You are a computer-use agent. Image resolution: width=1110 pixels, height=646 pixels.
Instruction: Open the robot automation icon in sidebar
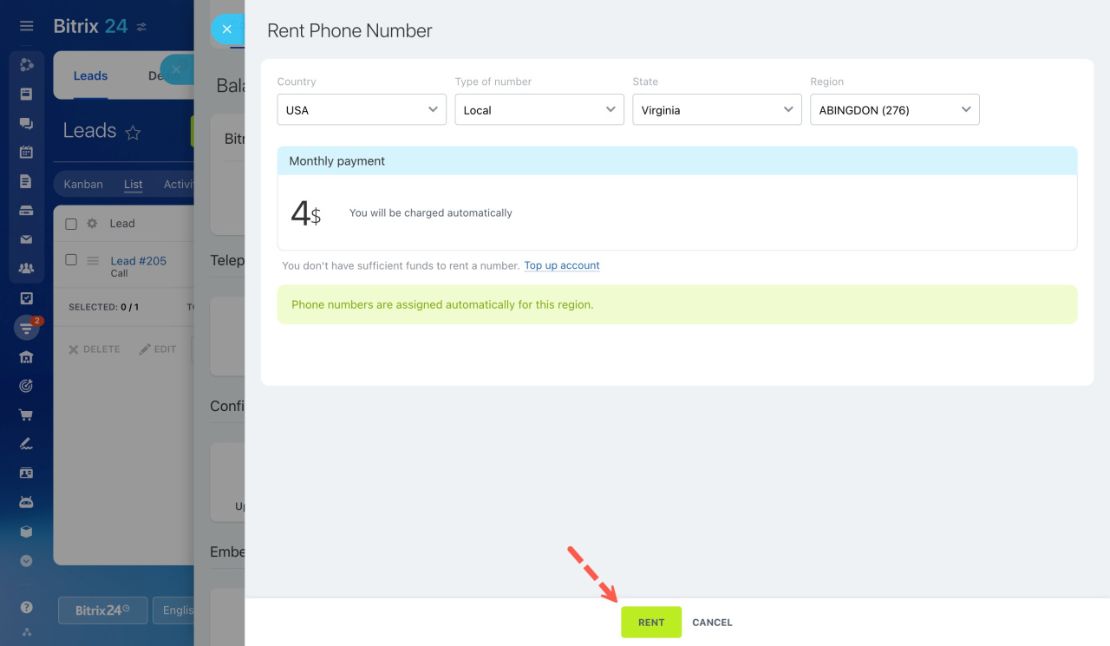pos(26,502)
